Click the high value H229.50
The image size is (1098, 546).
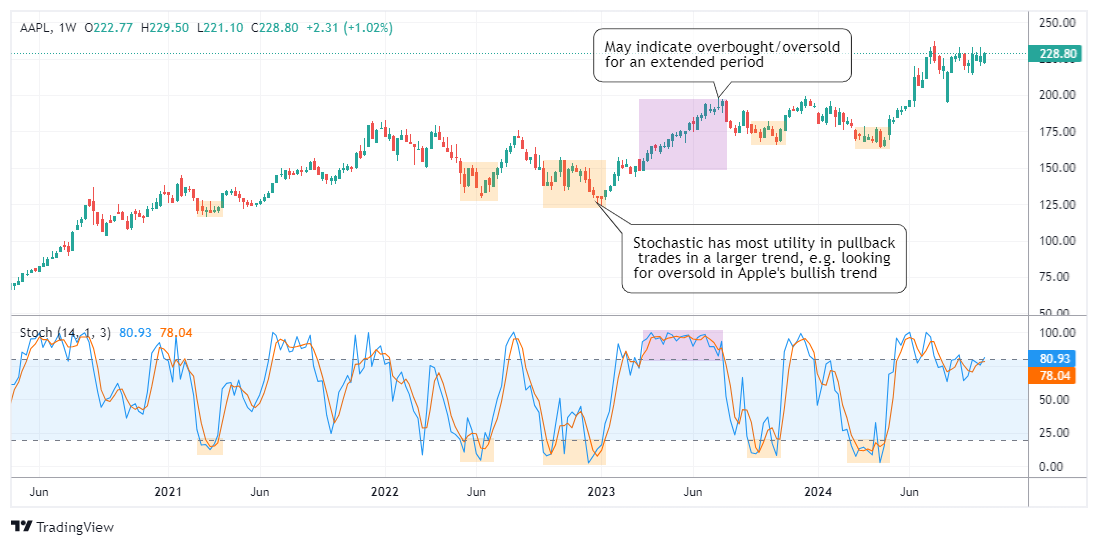click(165, 28)
